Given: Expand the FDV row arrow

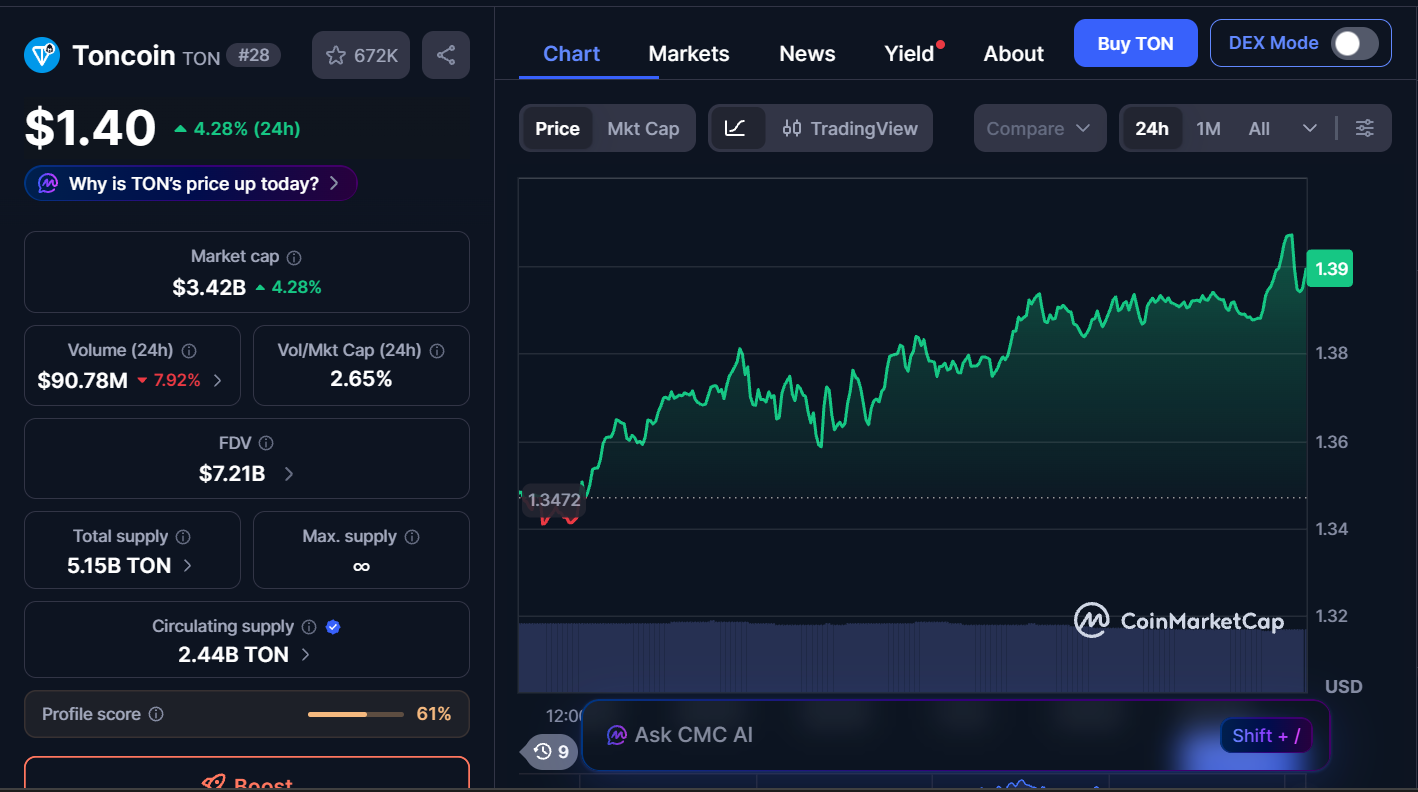Looking at the screenshot, I should 288,474.
